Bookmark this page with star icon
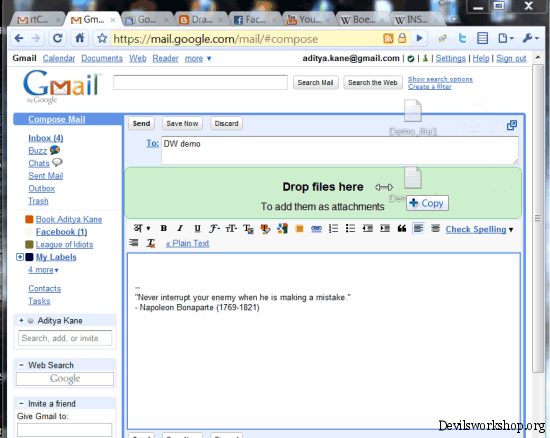 point(102,38)
